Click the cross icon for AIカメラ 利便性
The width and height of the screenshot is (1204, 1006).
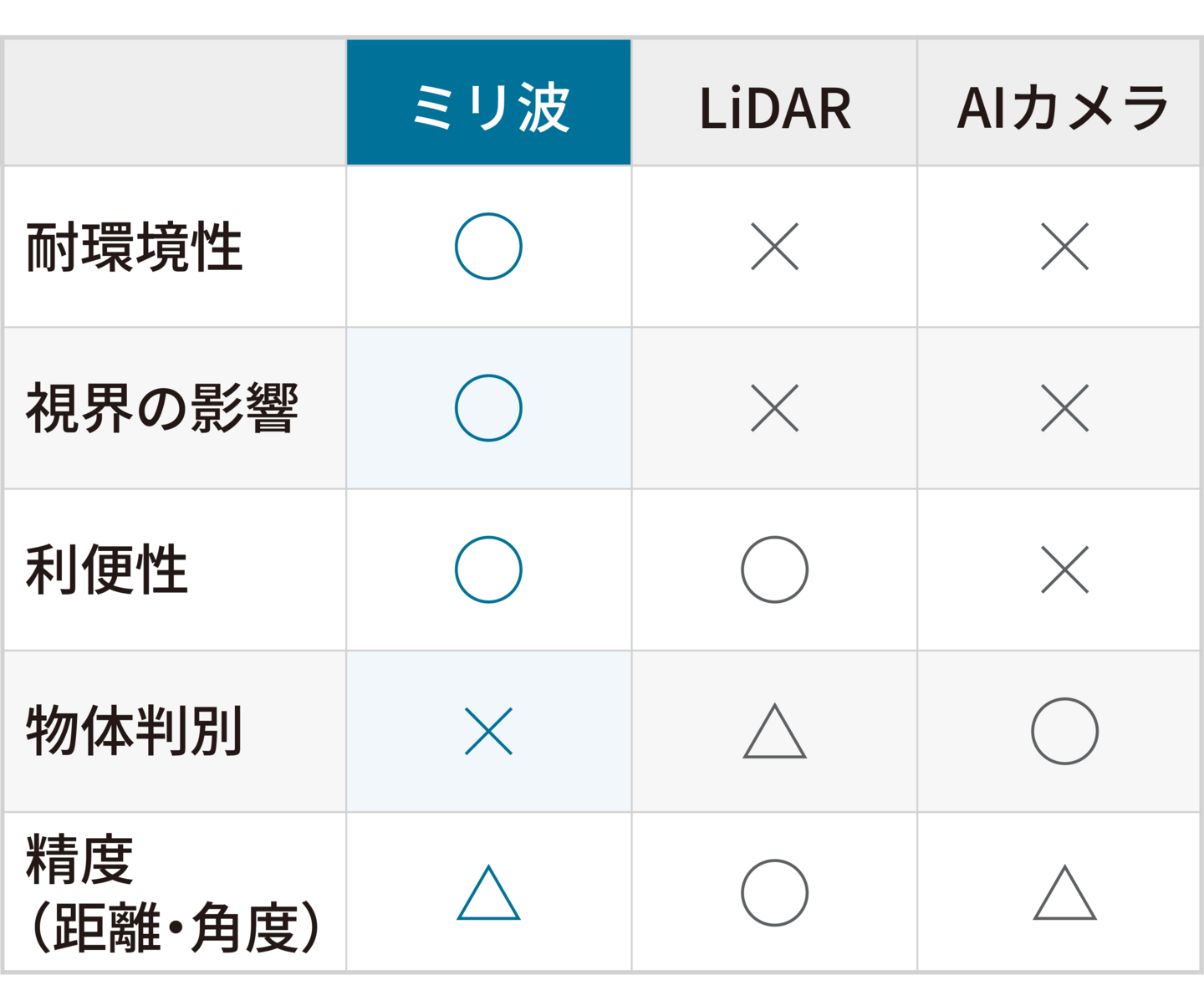[x=1064, y=569]
